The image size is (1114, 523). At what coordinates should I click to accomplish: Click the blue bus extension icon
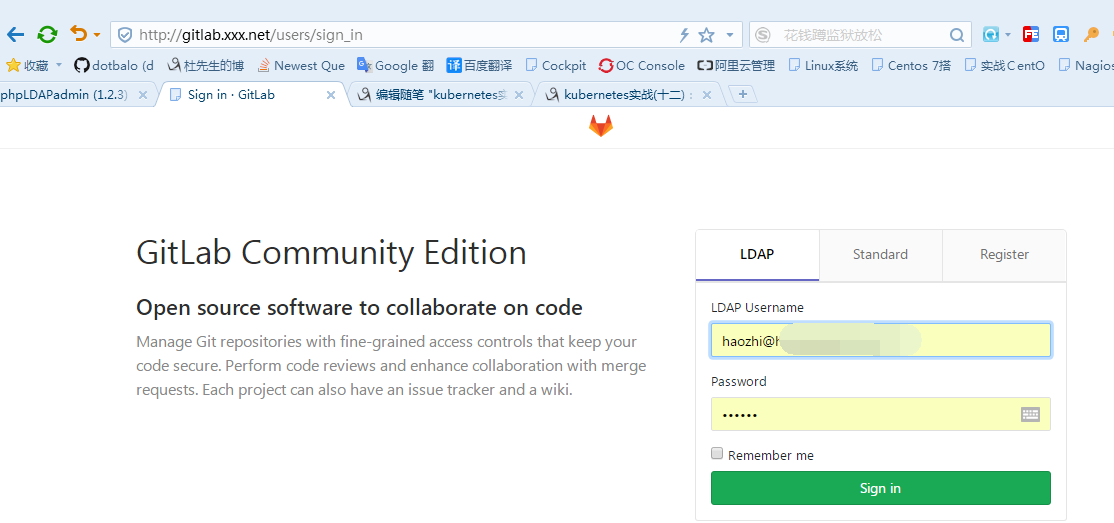tap(1061, 34)
